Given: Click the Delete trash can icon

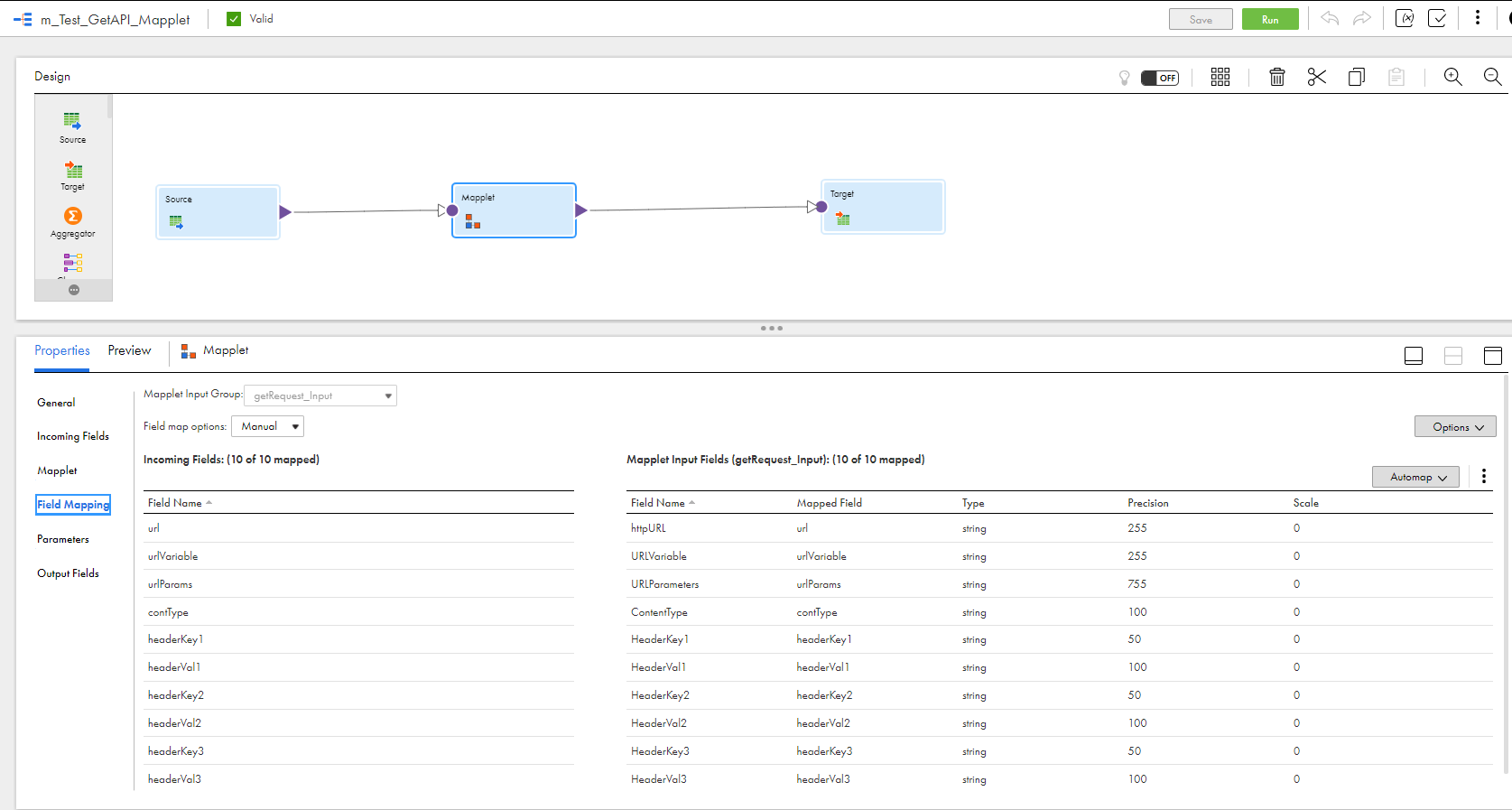Looking at the screenshot, I should point(1277,77).
